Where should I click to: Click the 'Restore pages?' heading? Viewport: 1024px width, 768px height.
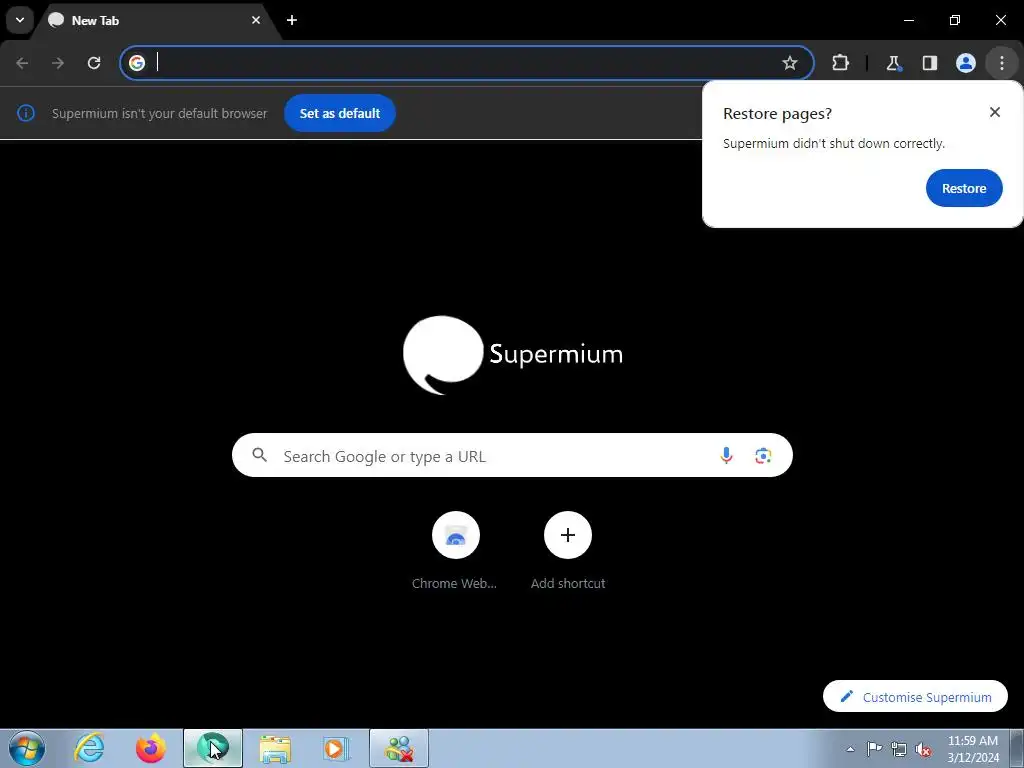tap(777, 113)
